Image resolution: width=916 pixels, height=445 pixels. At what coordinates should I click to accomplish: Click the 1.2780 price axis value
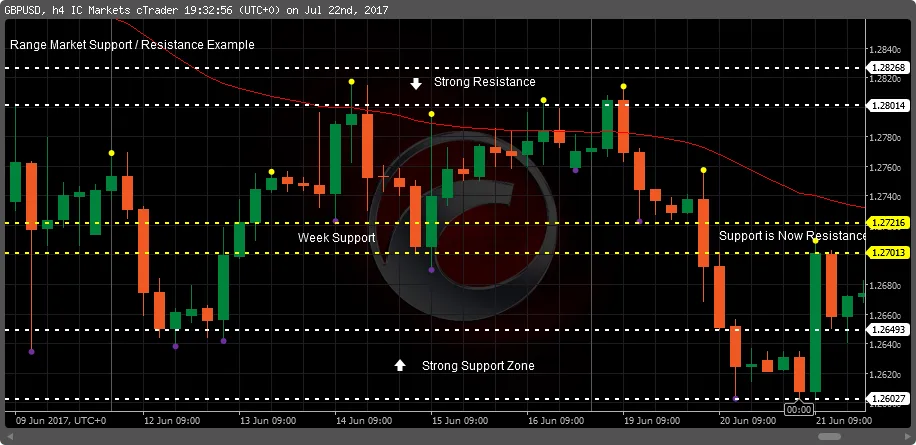pyautogui.click(x=886, y=138)
